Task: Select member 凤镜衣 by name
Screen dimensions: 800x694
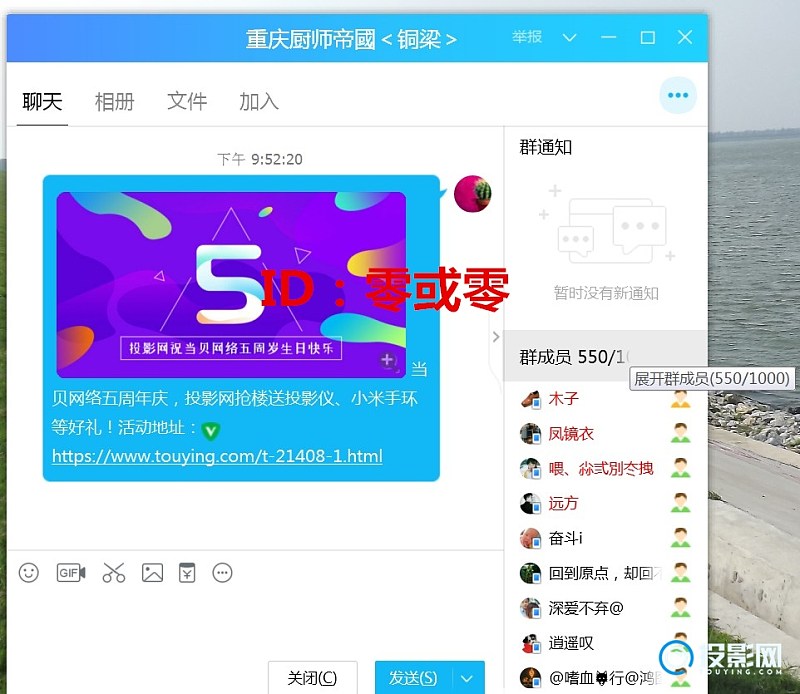Action: (571, 433)
